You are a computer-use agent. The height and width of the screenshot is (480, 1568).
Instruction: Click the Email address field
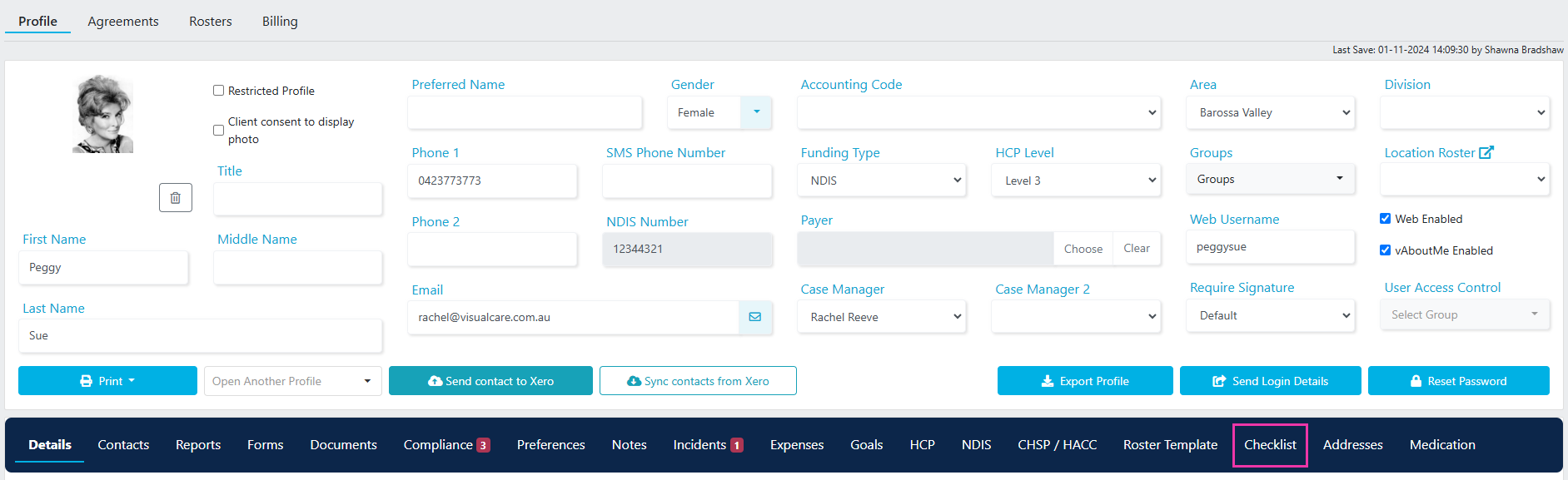[x=573, y=317]
